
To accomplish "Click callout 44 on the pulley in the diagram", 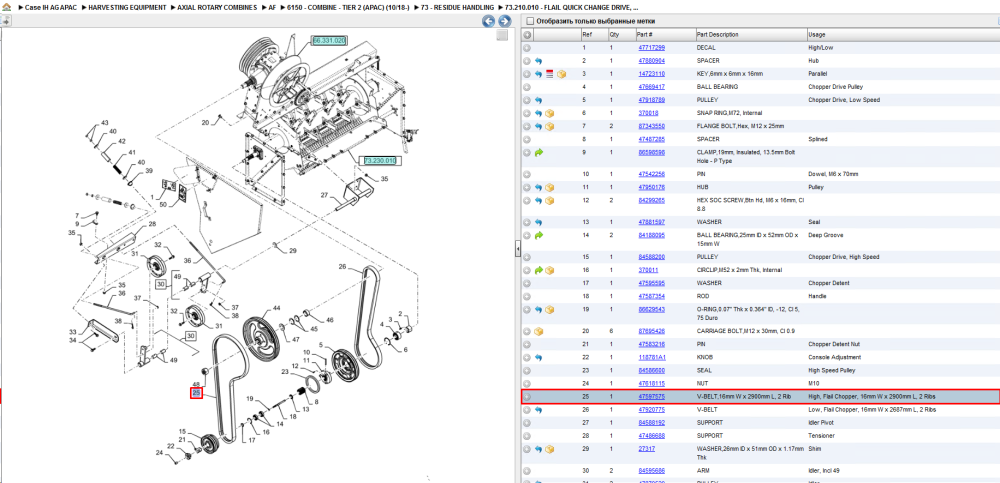I will coord(277,308).
